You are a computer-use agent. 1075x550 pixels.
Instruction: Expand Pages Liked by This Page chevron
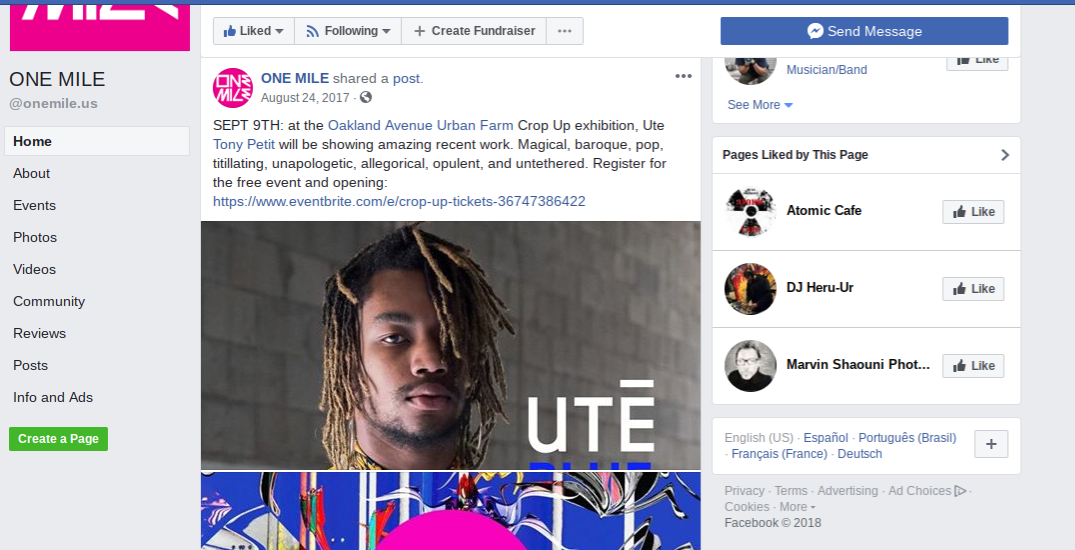point(1004,155)
